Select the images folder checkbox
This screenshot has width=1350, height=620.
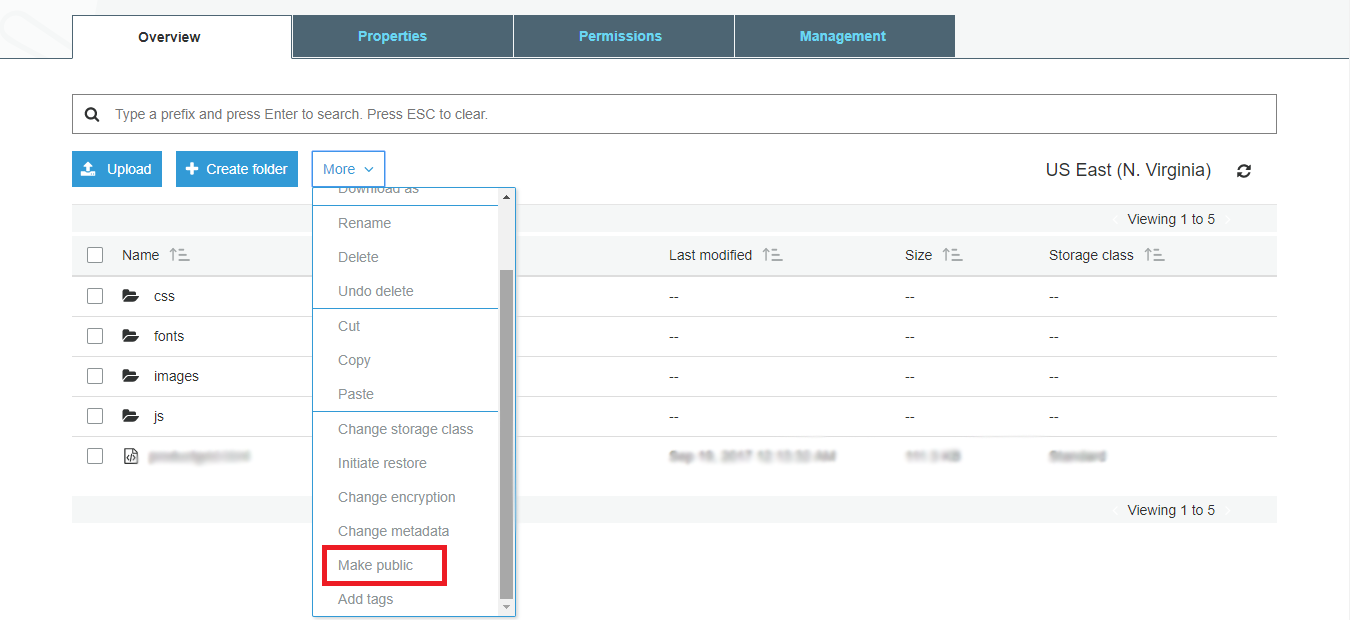[95, 376]
